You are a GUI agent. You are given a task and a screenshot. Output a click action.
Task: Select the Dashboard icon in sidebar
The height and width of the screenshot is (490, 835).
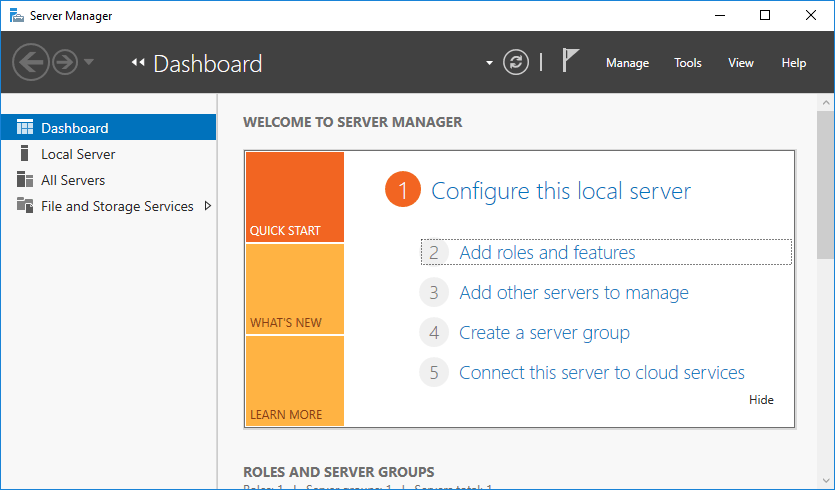point(25,128)
